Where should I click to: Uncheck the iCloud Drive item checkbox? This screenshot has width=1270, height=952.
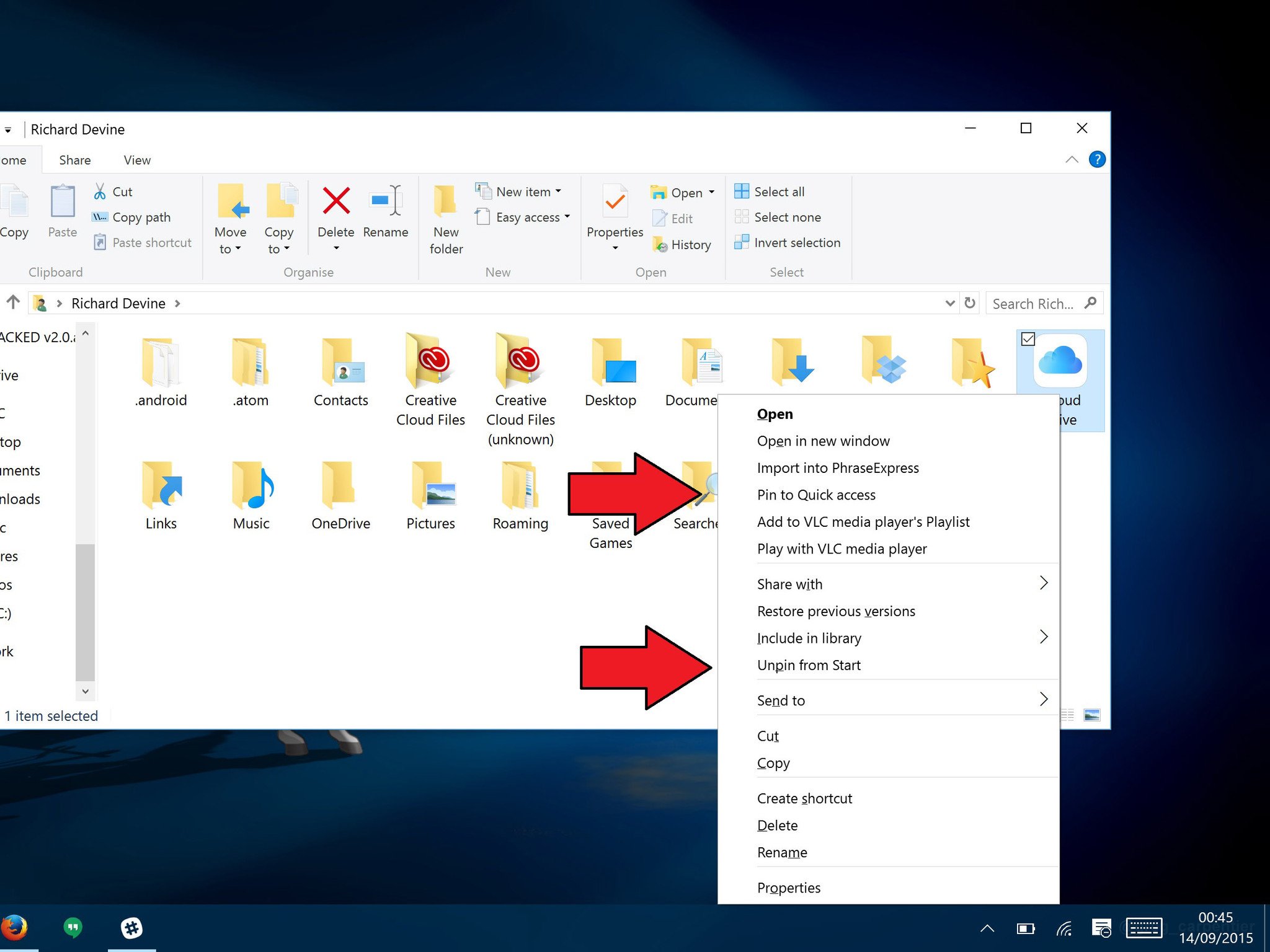(x=1028, y=339)
